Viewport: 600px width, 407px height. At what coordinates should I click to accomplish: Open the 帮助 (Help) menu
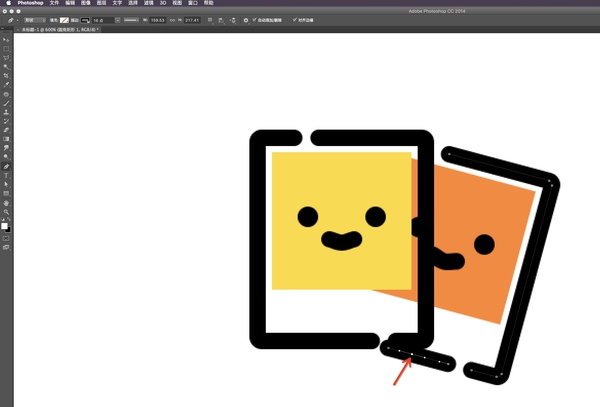point(209,3)
